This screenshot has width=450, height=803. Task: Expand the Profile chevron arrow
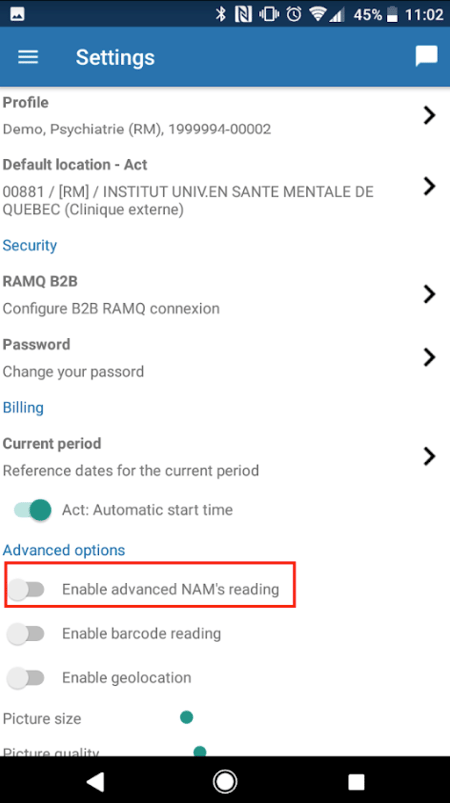point(429,116)
